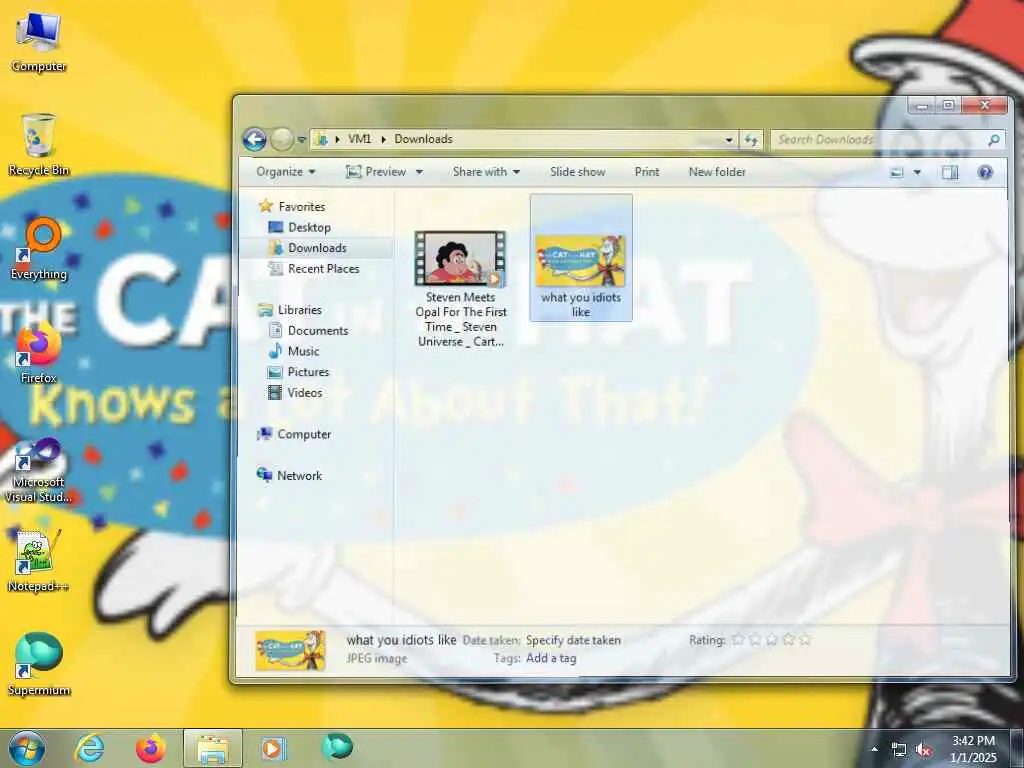Image resolution: width=1024 pixels, height=768 pixels.
Task: Click the folder icon in address bar
Action: [321, 139]
